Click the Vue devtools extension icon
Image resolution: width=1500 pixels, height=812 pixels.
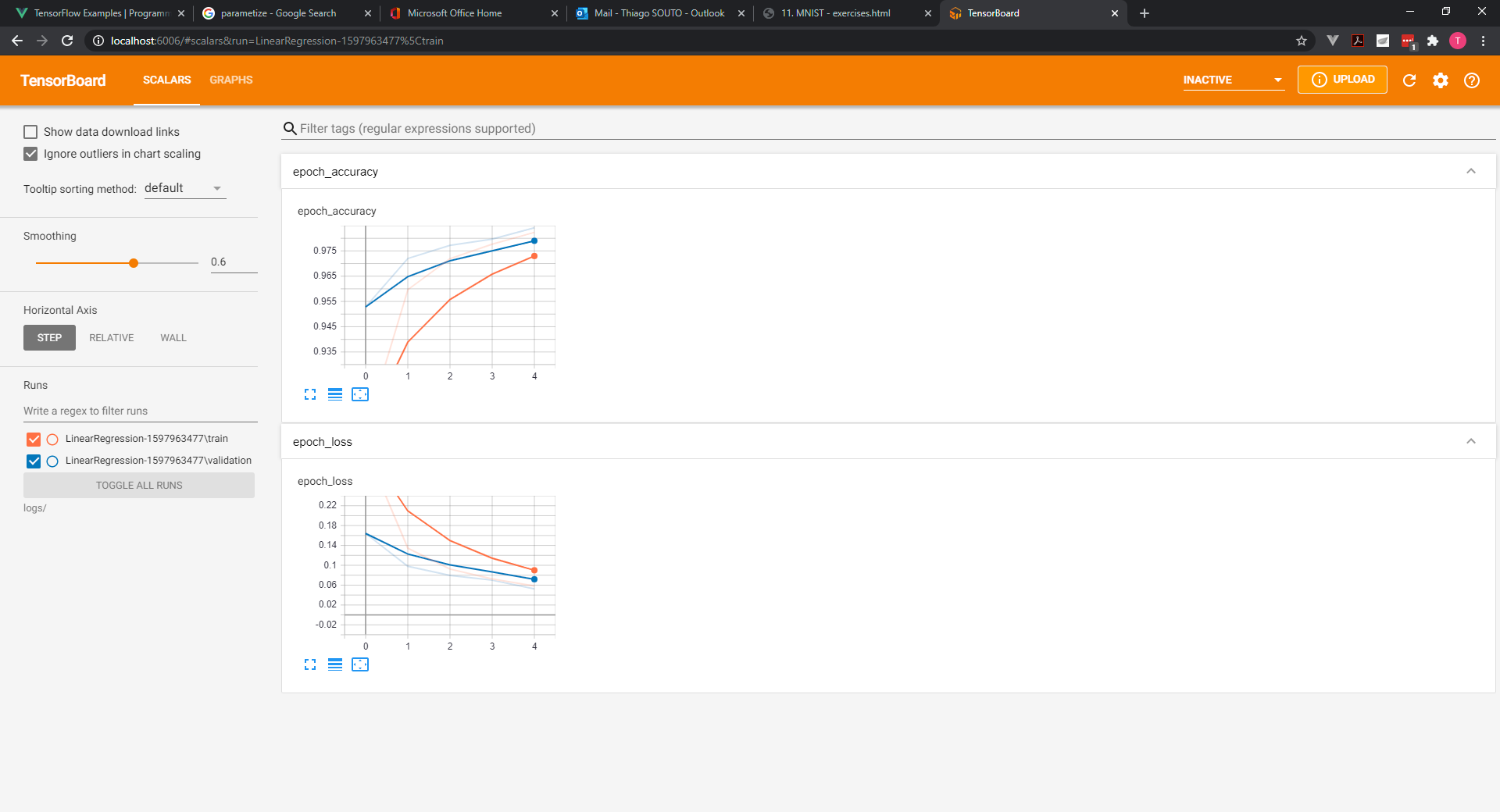(1333, 41)
